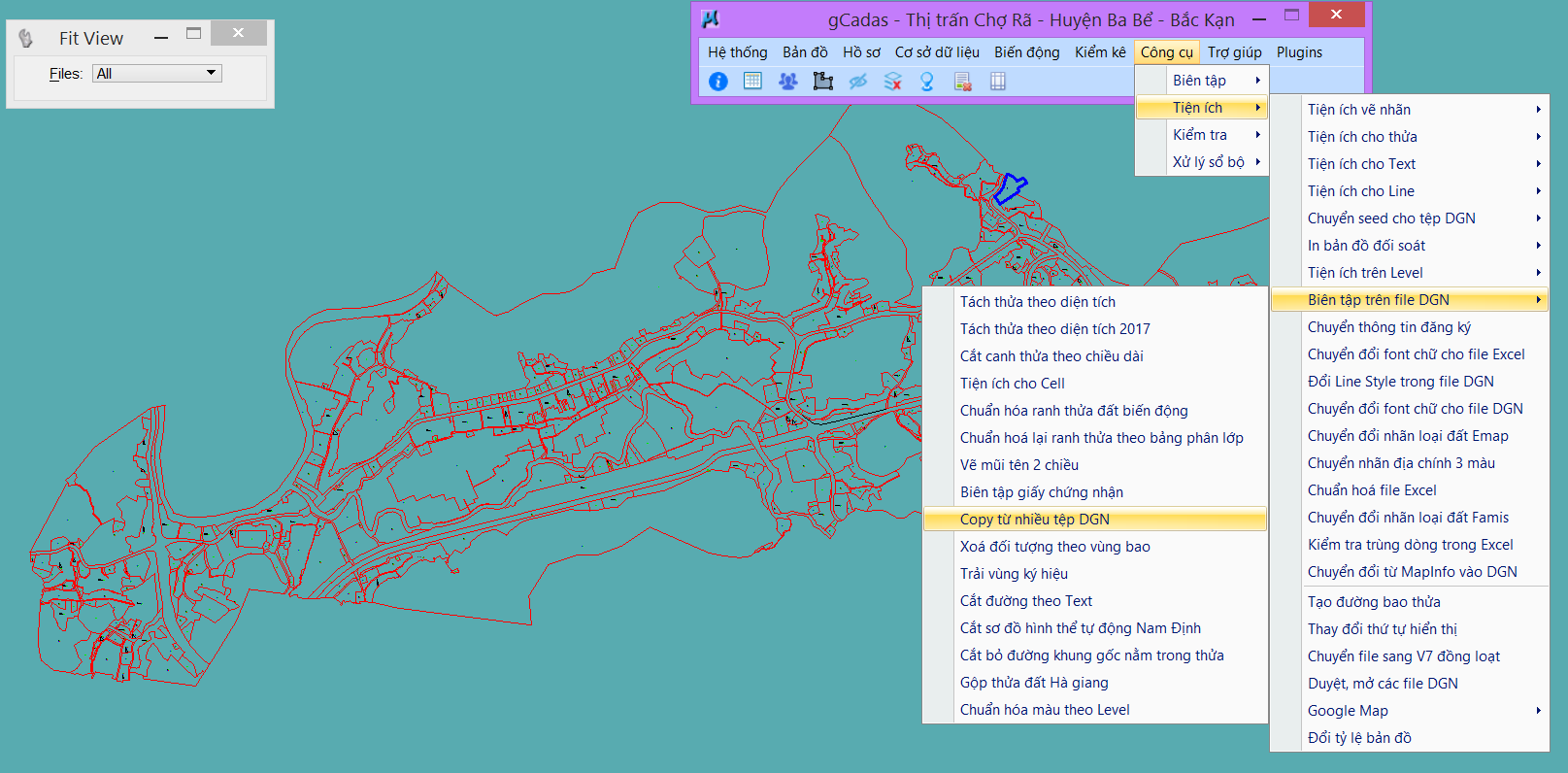Select the parcel polygon vertices tool icon
This screenshot has width=1568, height=773.
[x=823, y=82]
